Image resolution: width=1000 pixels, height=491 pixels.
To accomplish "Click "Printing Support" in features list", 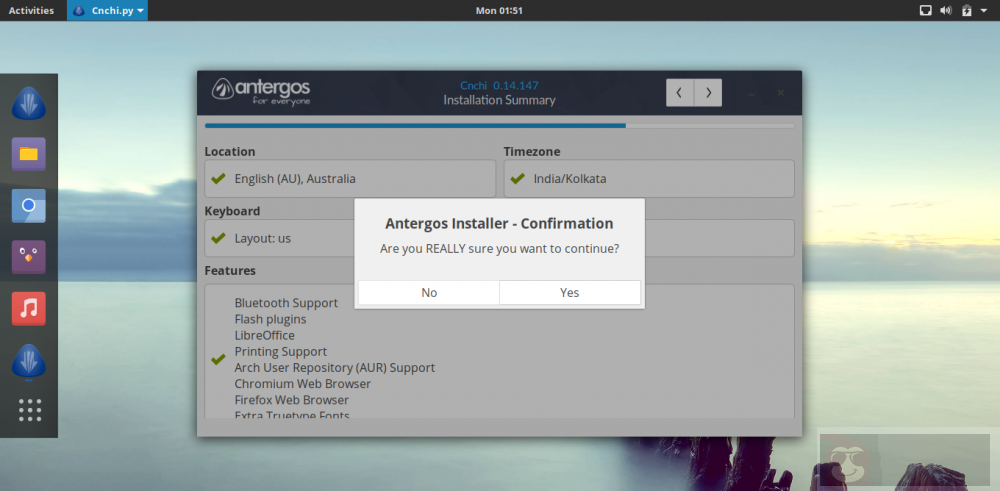I will click(x=281, y=351).
